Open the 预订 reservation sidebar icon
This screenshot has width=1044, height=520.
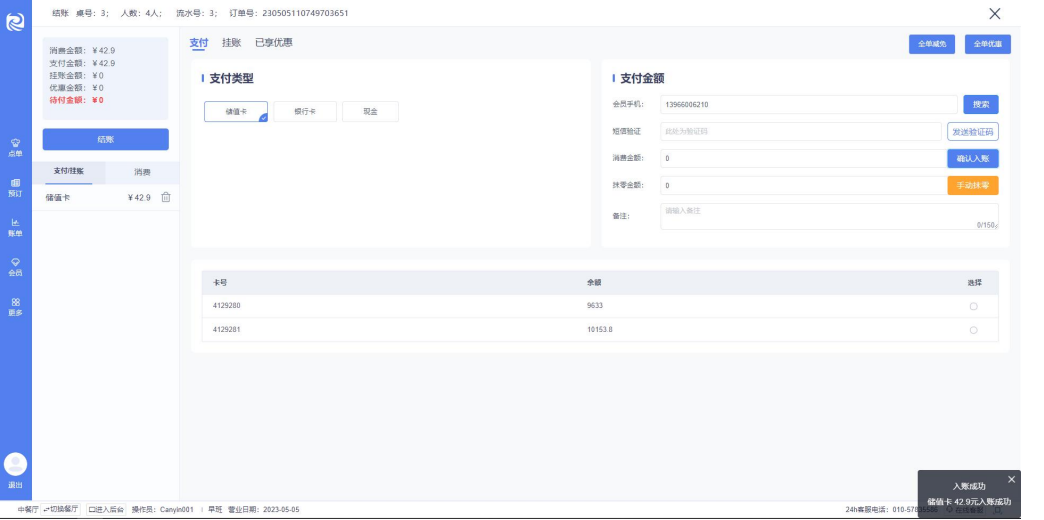tap(15, 188)
